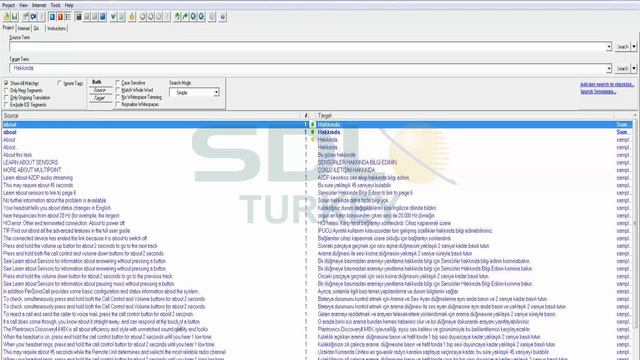Enable Ignore Tags checkbox
640x360 pixels.
coord(60,83)
